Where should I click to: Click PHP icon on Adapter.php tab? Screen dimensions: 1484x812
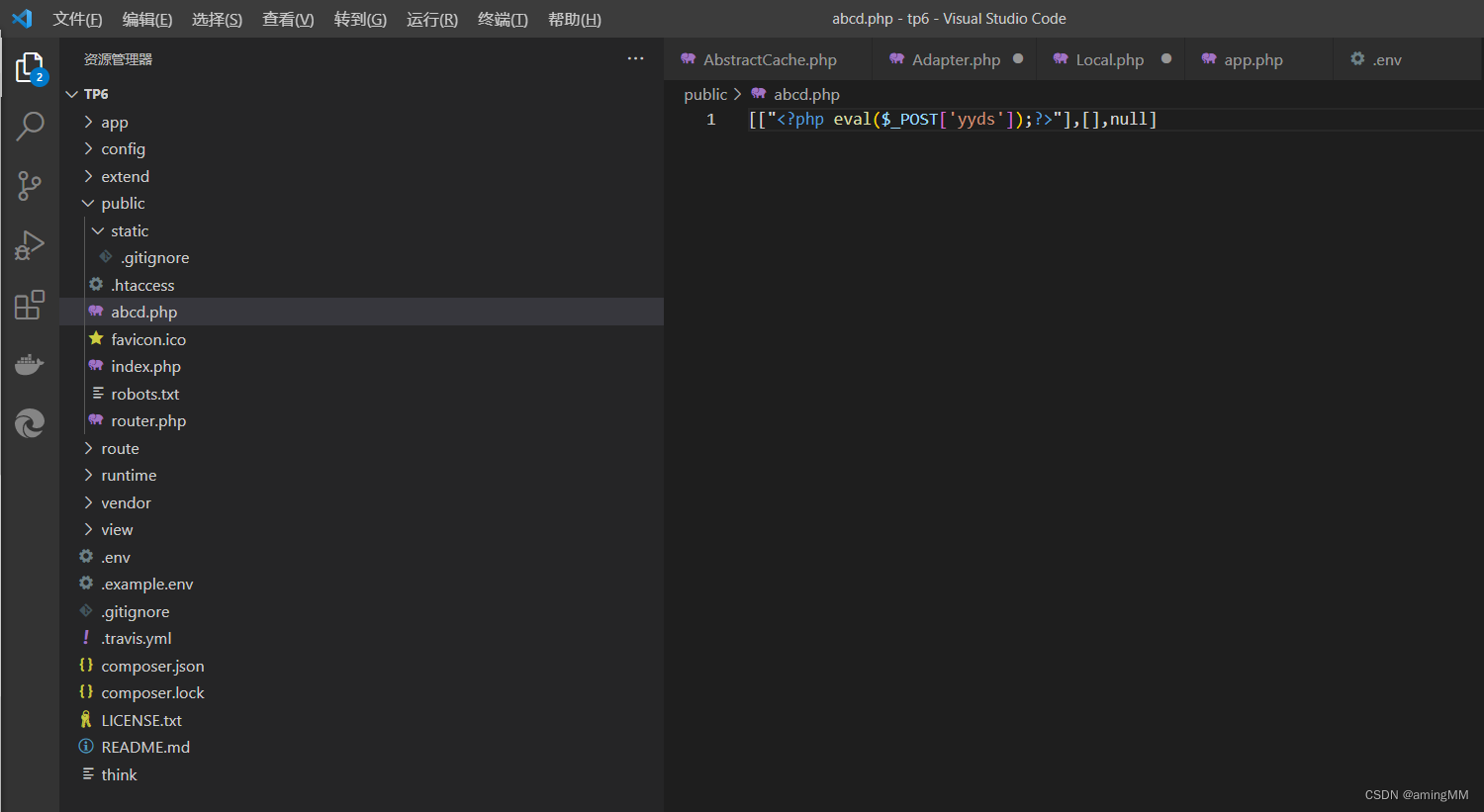coord(896,59)
